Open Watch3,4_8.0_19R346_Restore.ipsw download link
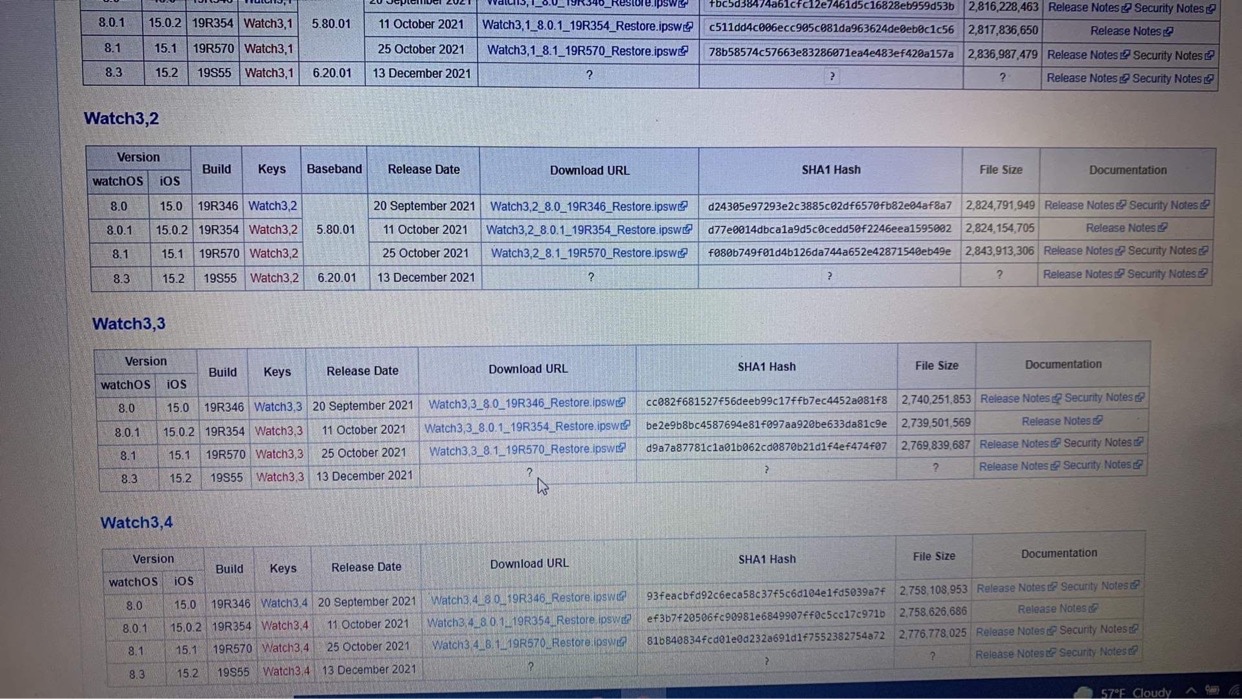Screen dimensions: 1242x699 528,599
